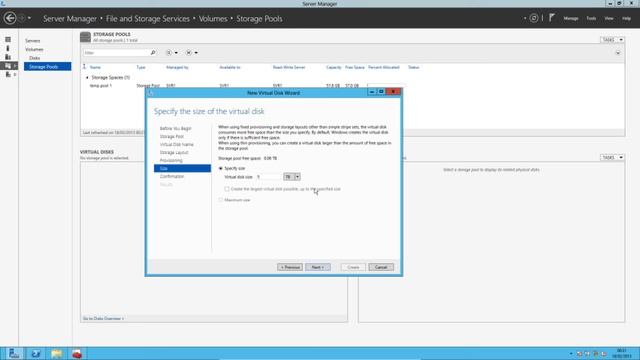The width and height of the screenshot is (640, 360).
Task: Click the bottom role icon in left rail
Action: click(8, 74)
